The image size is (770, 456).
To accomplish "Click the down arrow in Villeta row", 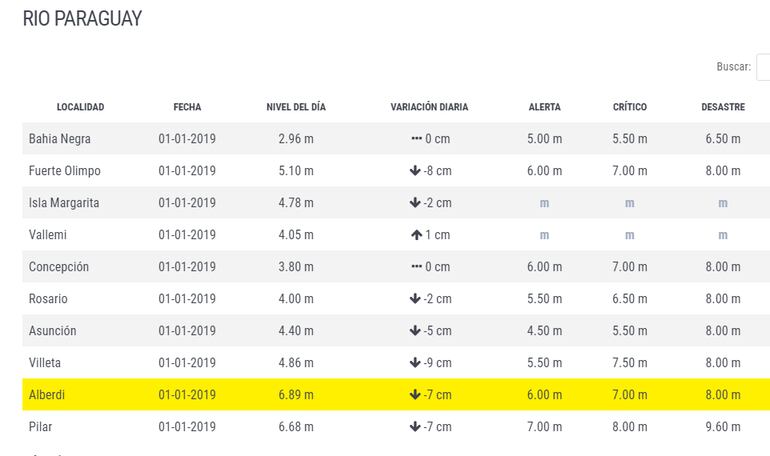I will [x=415, y=363].
